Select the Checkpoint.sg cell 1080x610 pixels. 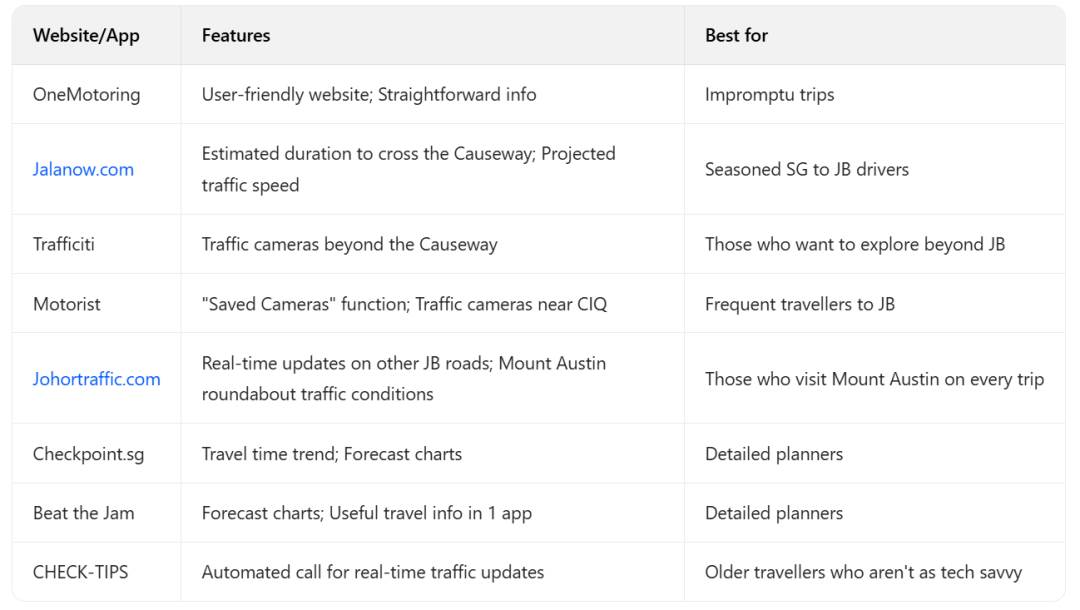tap(88, 454)
